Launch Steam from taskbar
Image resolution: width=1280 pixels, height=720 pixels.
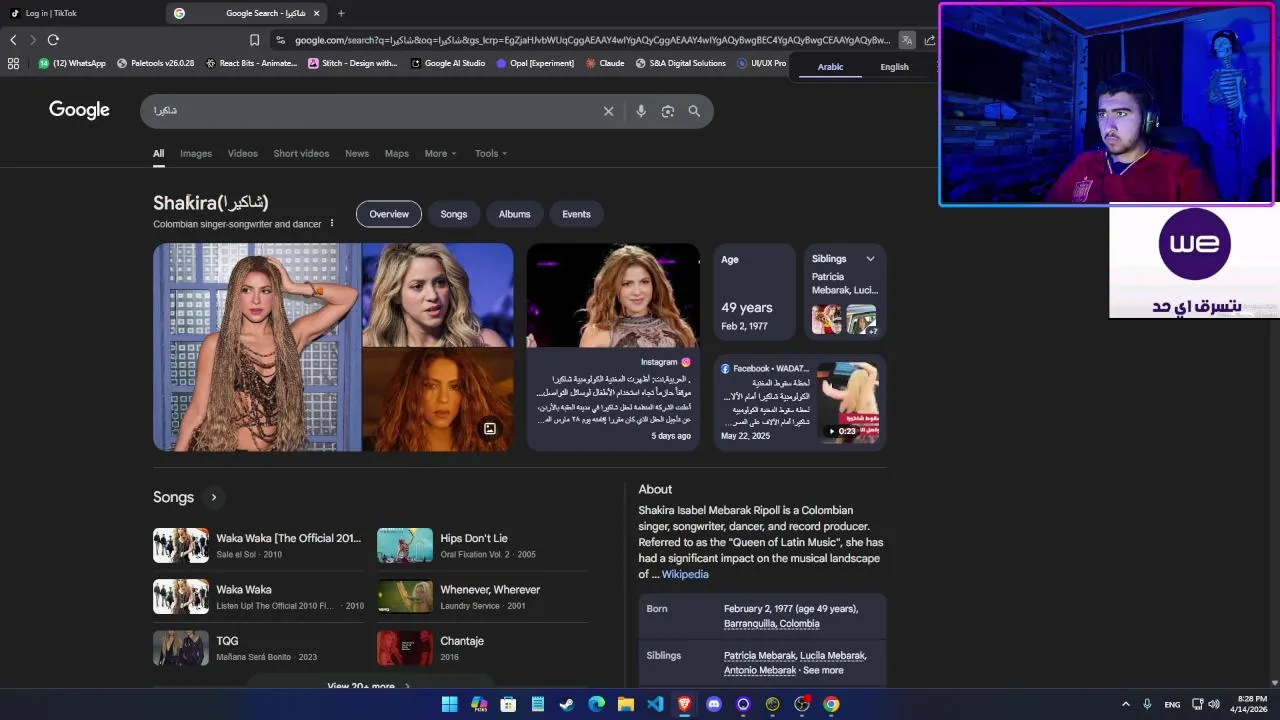pos(566,704)
